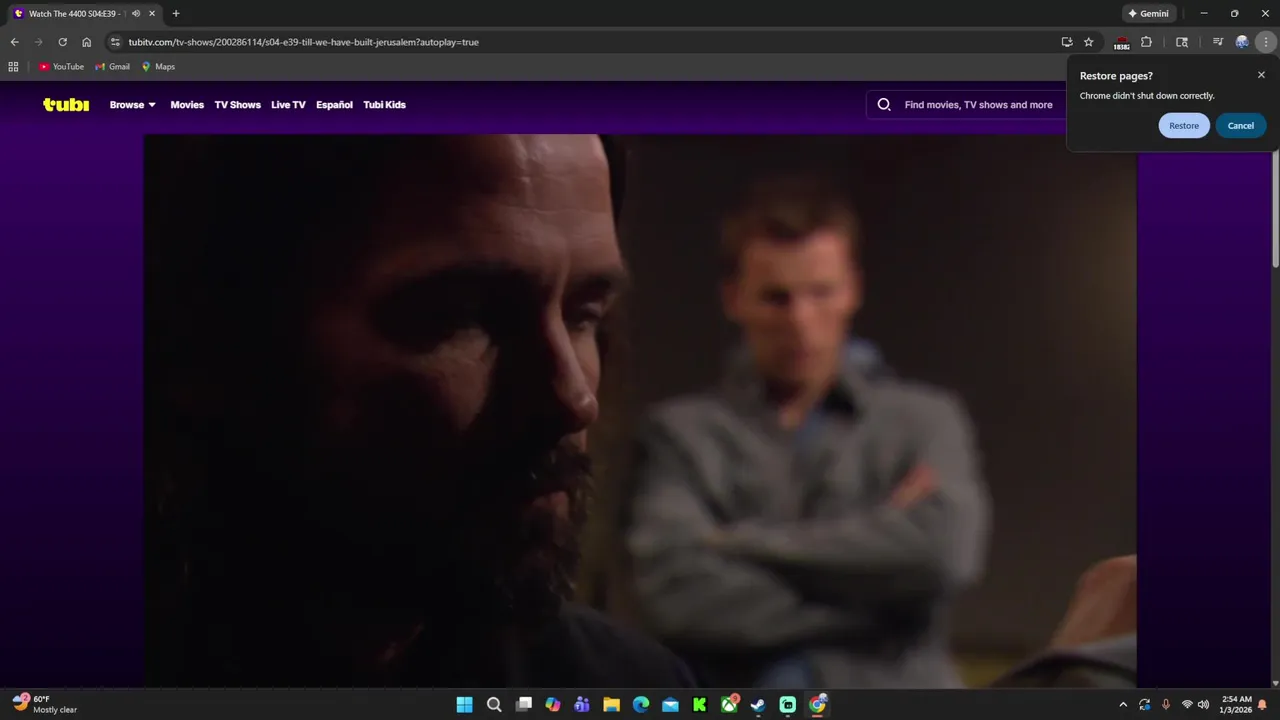Open the Windows Start menu
Screen dimensions: 1280x720
coord(464,704)
